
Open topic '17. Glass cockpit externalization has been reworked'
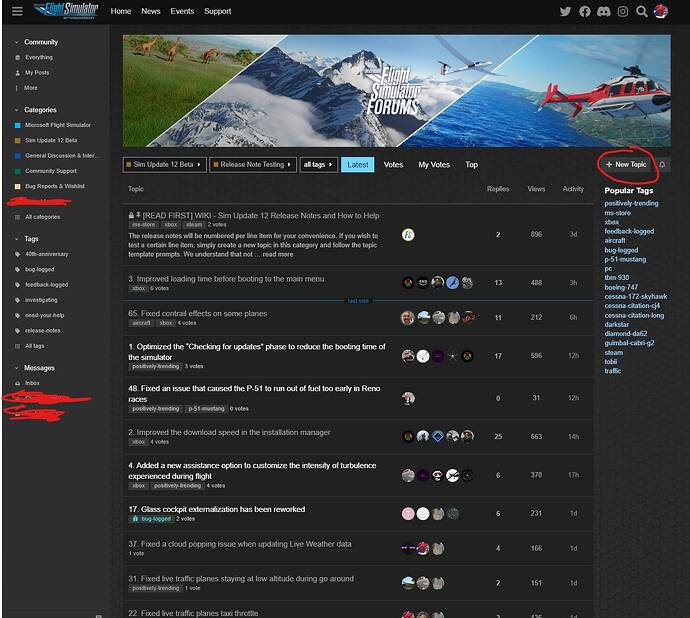[217, 509]
